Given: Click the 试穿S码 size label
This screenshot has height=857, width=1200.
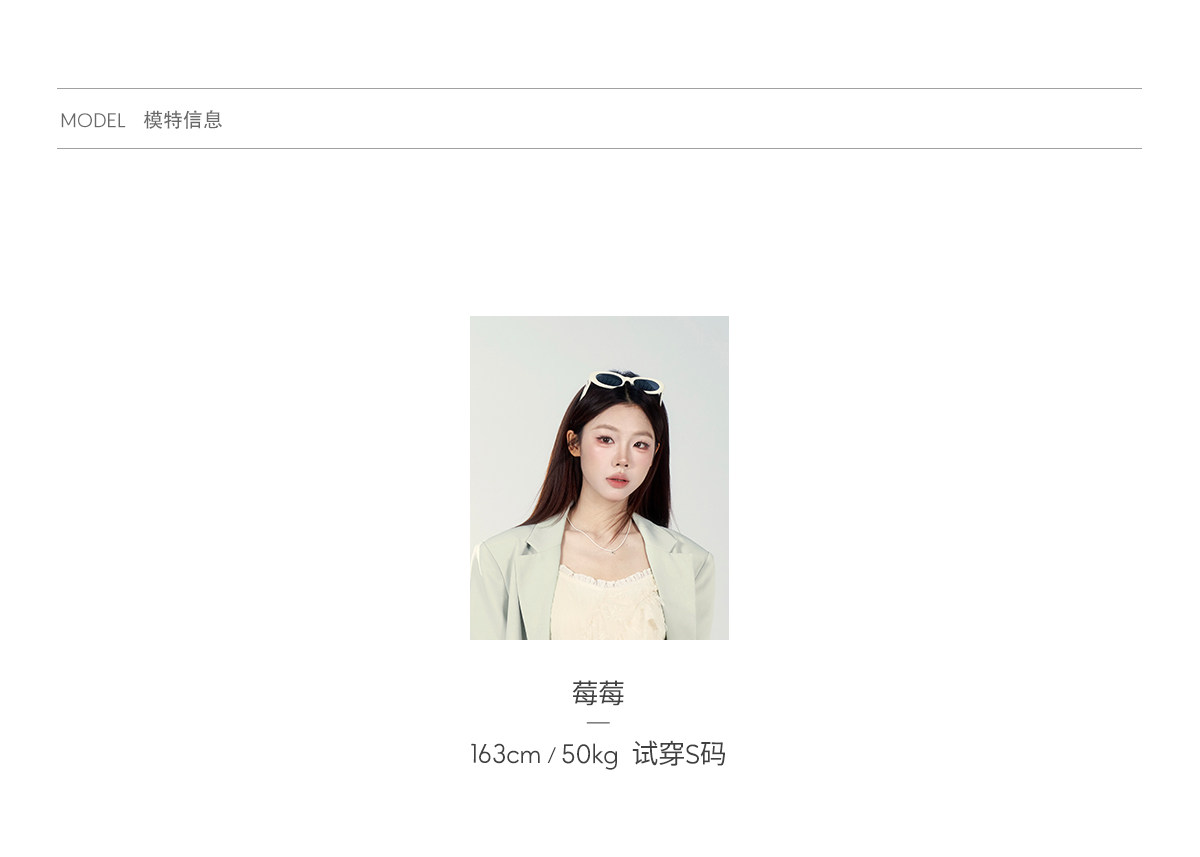Looking at the screenshot, I should click(679, 754).
